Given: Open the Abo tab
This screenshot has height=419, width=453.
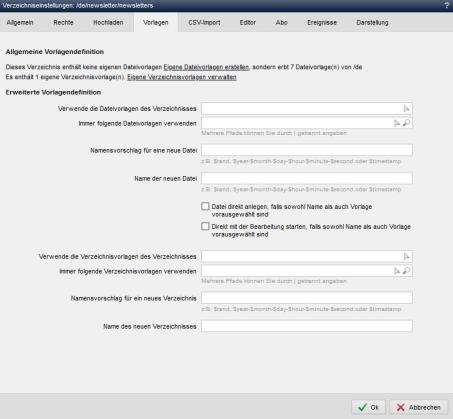Looking at the screenshot, I should click(282, 22).
